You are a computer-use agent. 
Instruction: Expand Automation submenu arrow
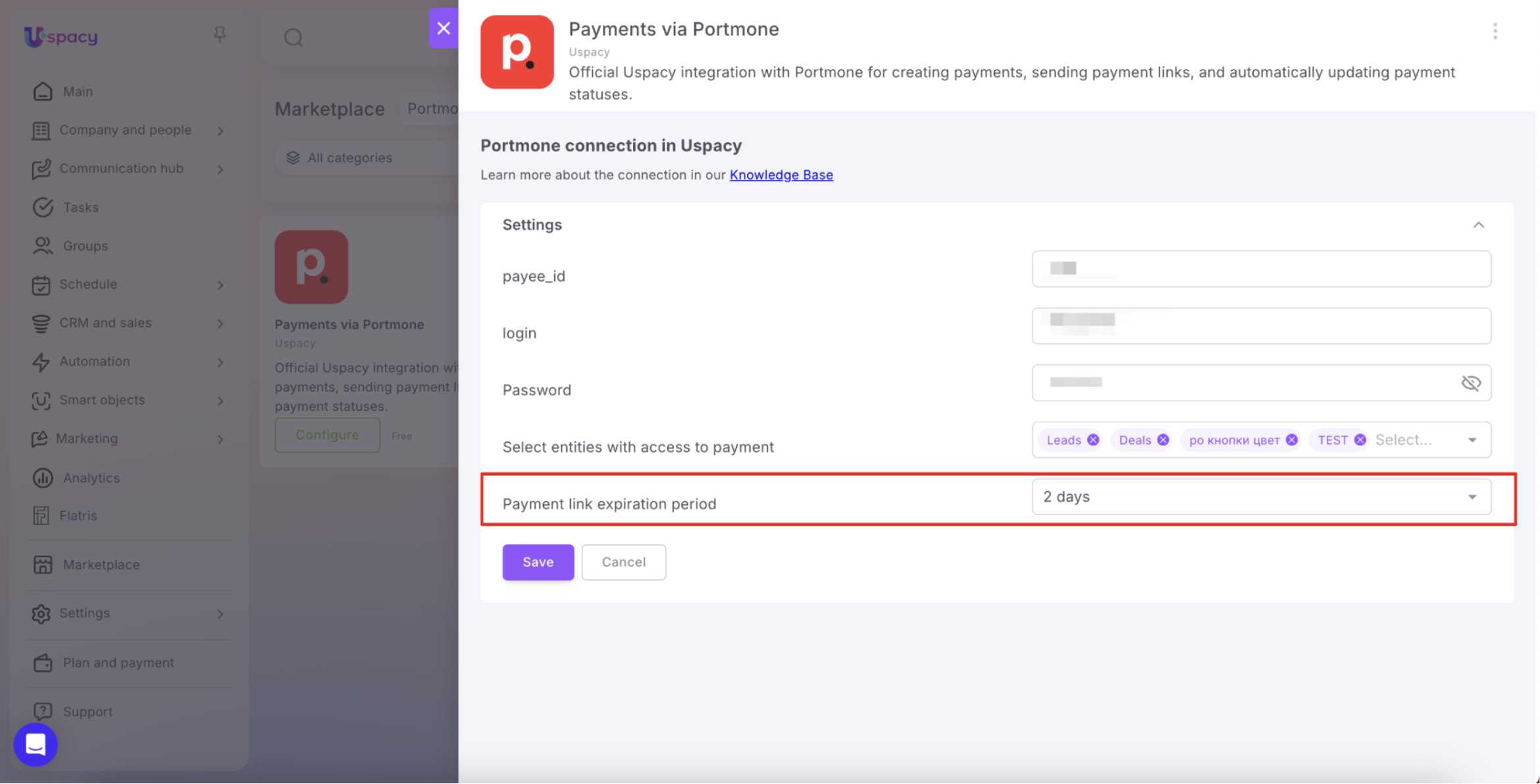pyautogui.click(x=220, y=362)
